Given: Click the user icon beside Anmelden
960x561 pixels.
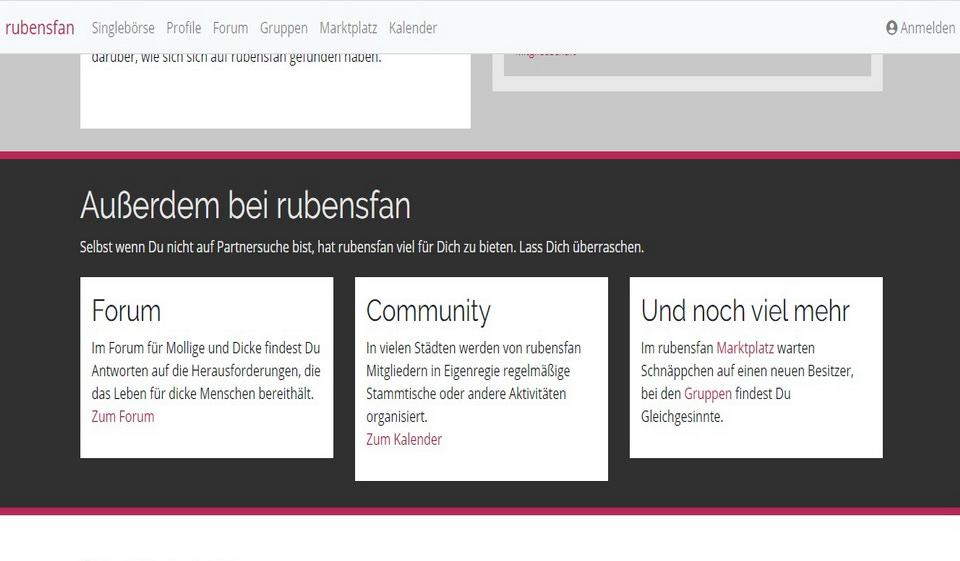Looking at the screenshot, I should coord(892,28).
